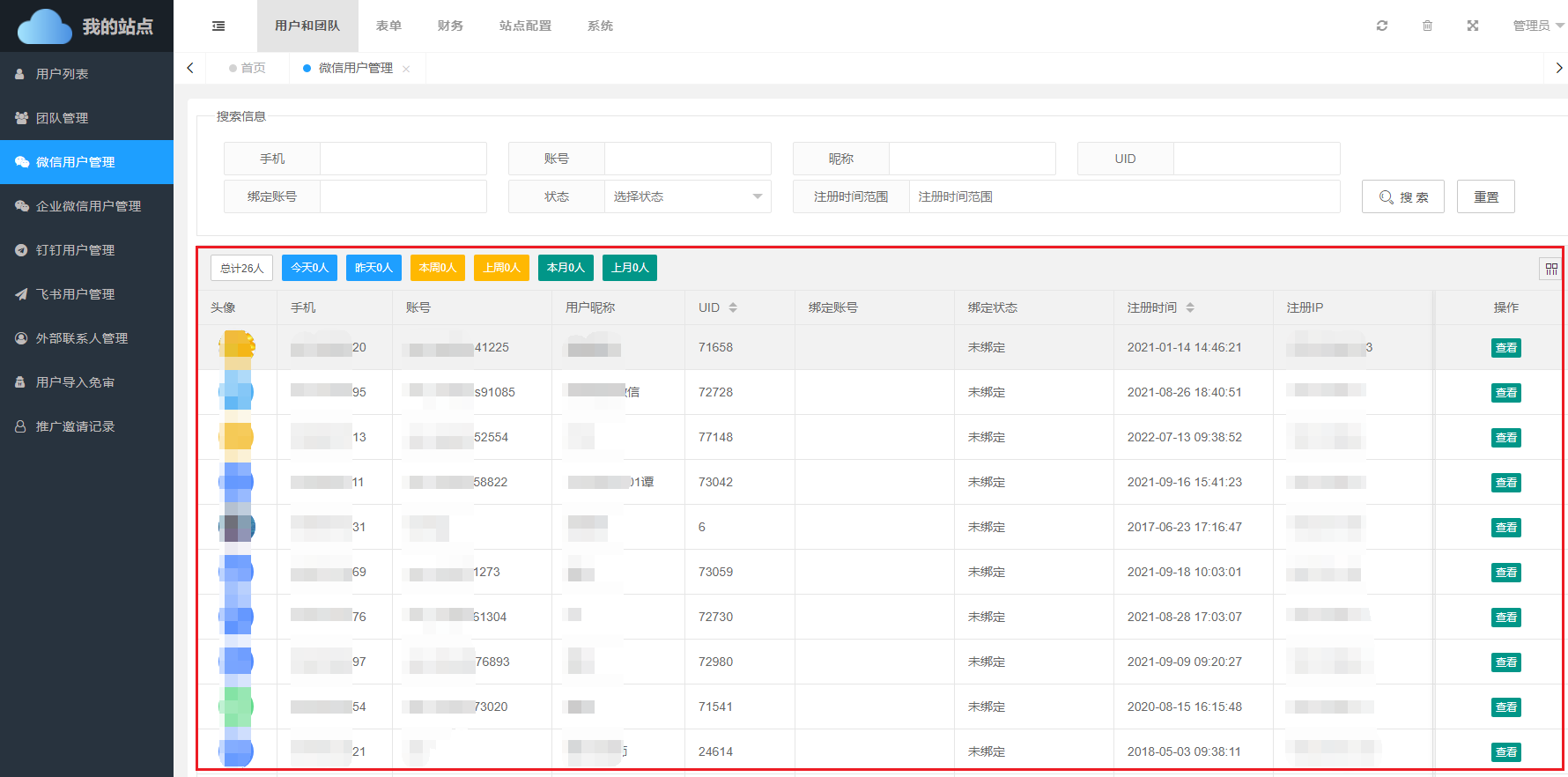Open the 选择状态 status dropdown

(x=687, y=196)
